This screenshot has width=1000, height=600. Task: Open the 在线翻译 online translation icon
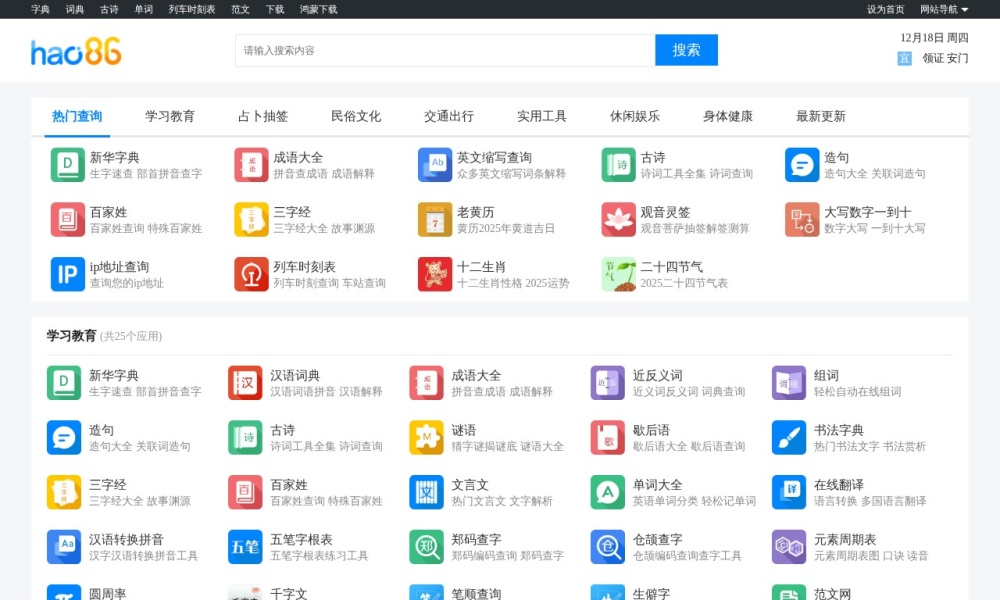789,492
